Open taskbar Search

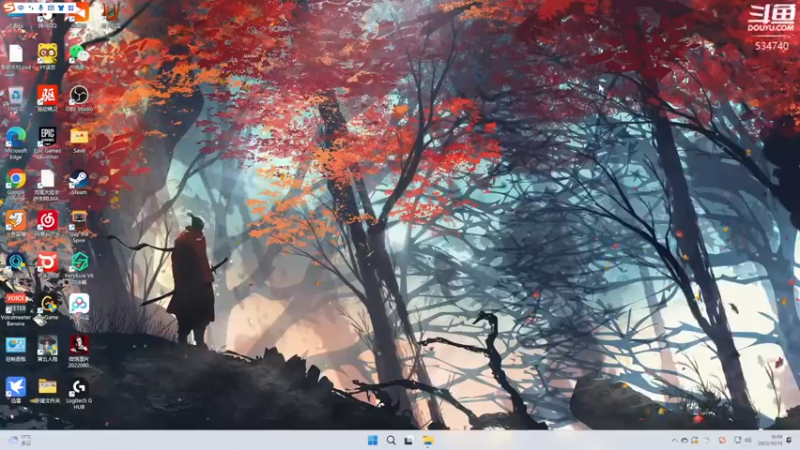tap(391, 440)
